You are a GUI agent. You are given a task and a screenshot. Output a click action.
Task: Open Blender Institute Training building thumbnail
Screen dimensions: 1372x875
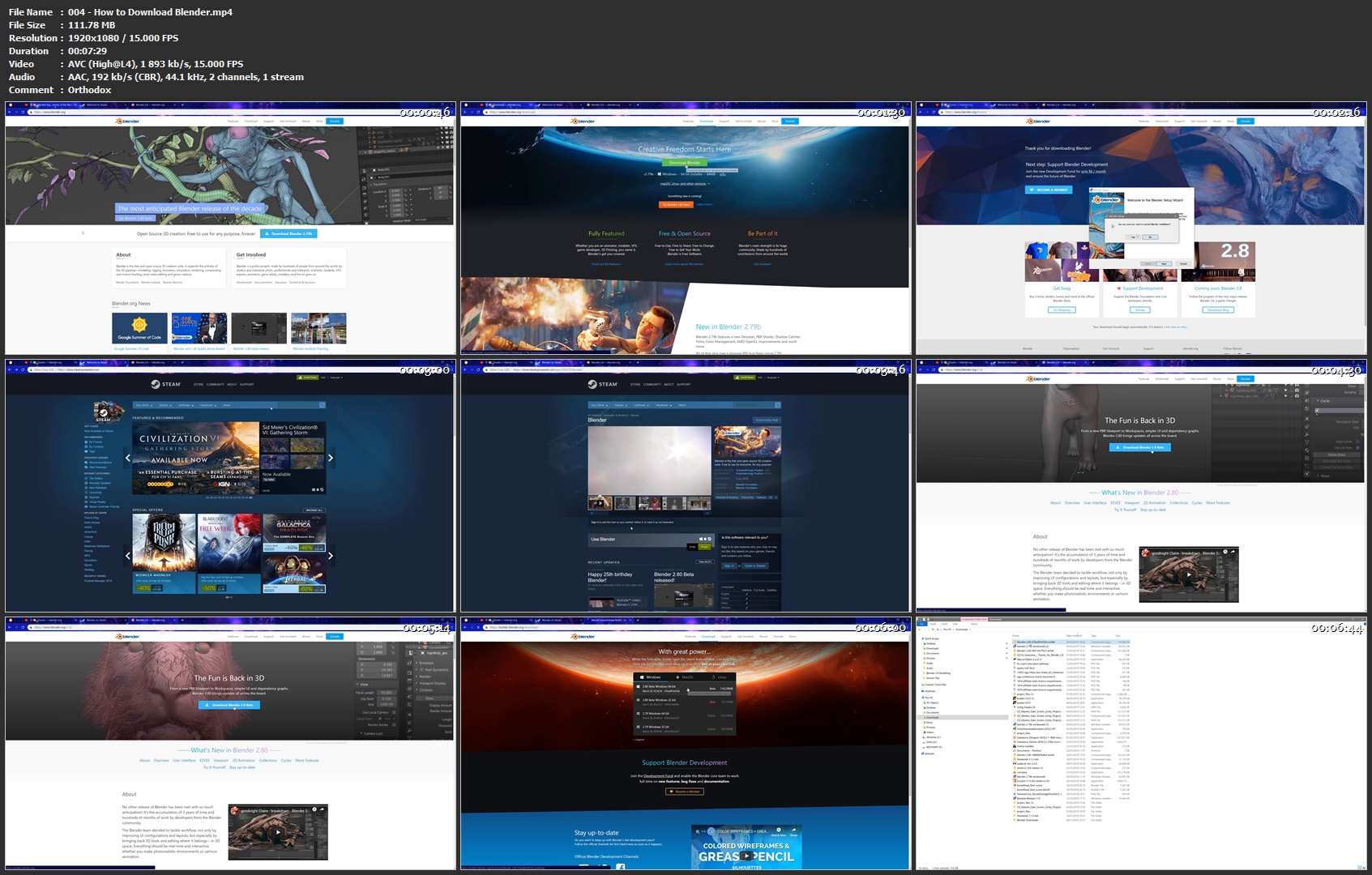[318, 328]
